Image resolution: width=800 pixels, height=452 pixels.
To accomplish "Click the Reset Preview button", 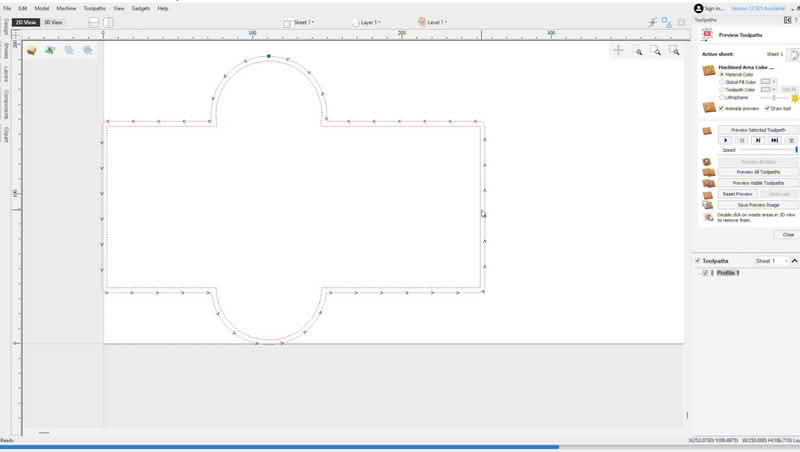I will pos(737,194).
